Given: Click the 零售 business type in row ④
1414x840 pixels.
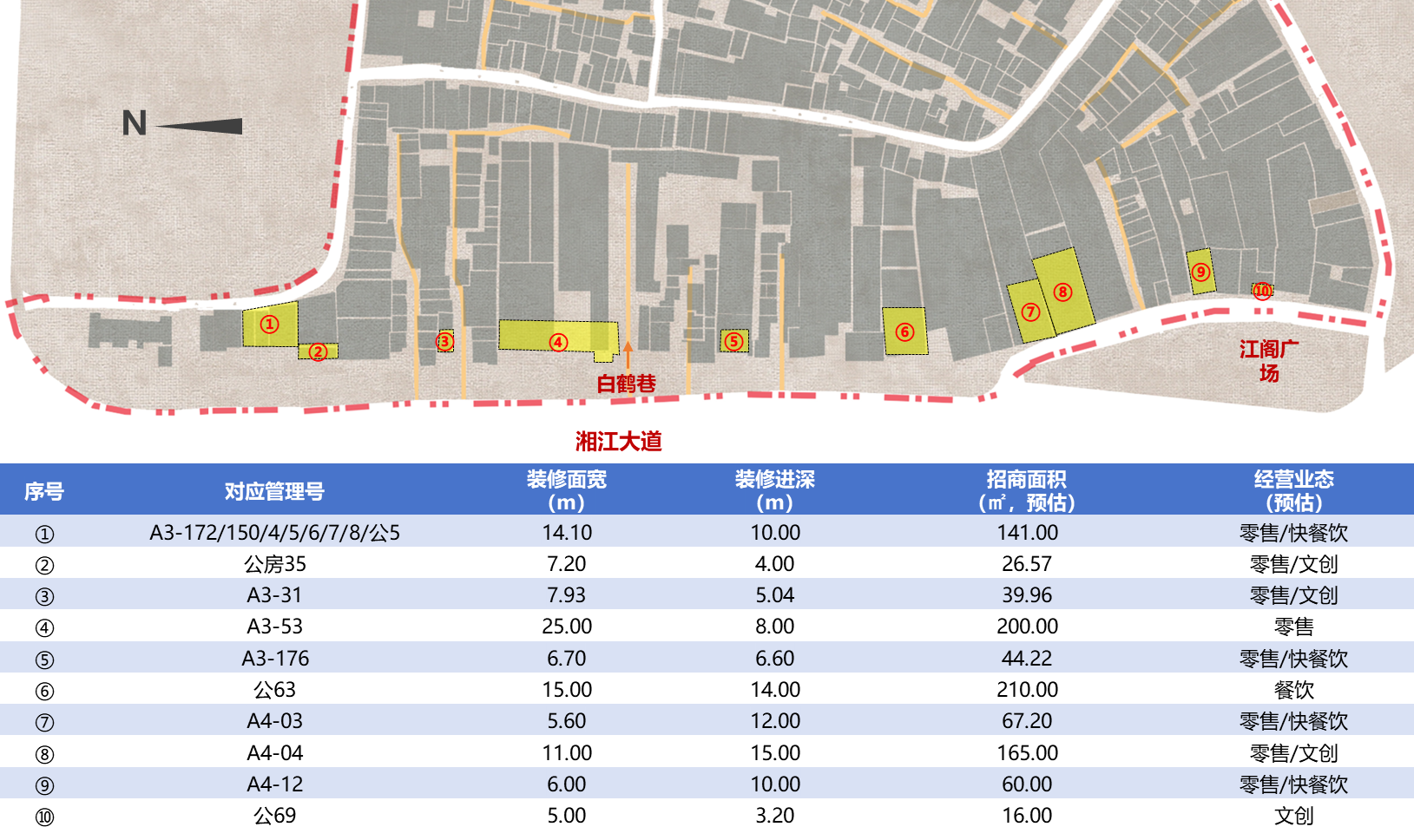Looking at the screenshot, I should (x=1293, y=627).
